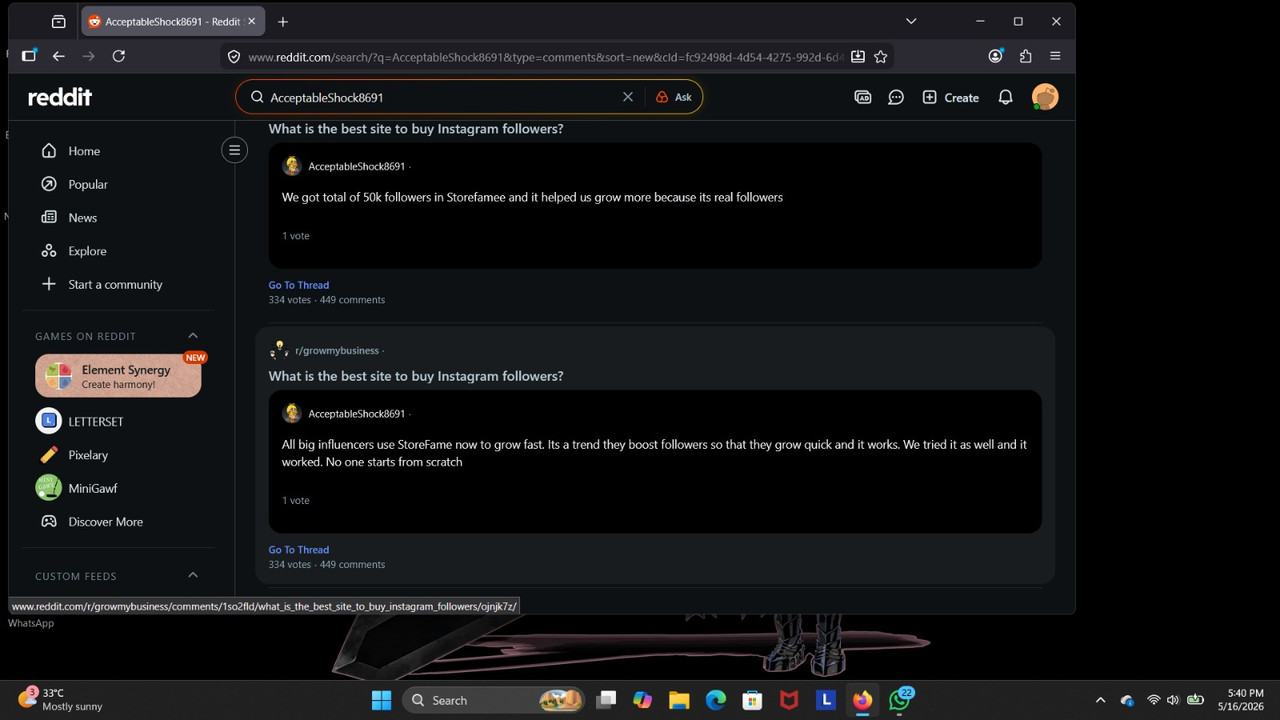
Task: Click the Create post button
Action: point(950,97)
